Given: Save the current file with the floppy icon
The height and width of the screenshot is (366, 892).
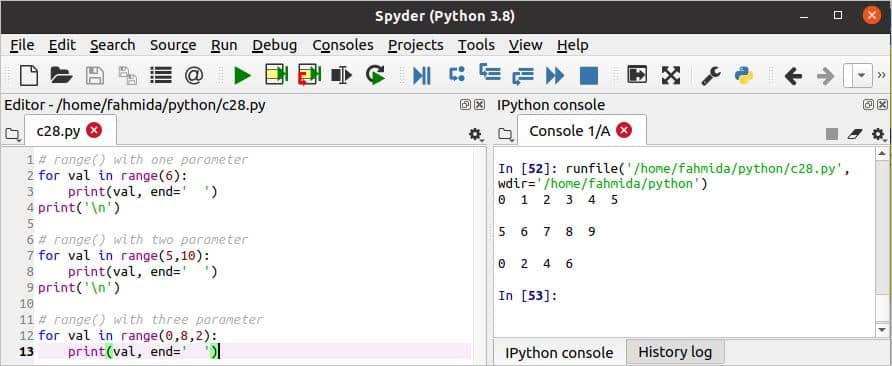Looking at the screenshot, I should coord(94,75).
